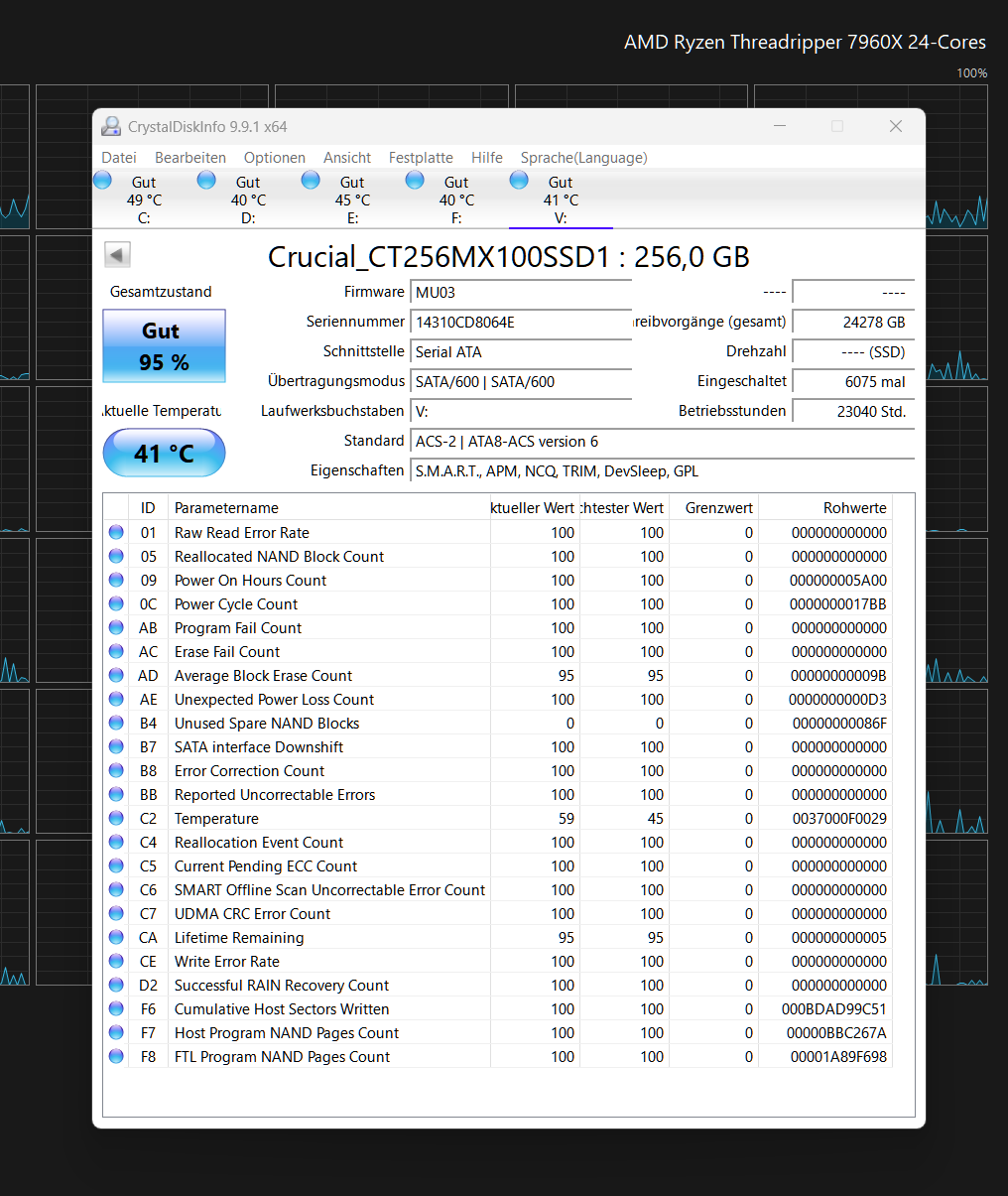Image resolution: width=1008 pixels, height=1196 pixels.
Task: Select drive F: status orb
Action: click(x=415, y=180)
